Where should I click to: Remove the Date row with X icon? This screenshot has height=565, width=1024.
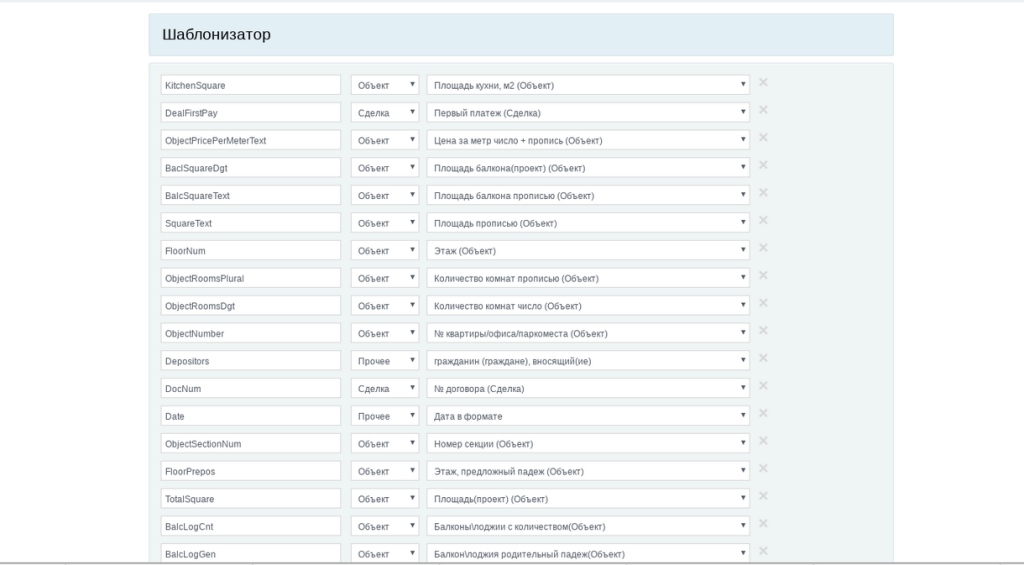[x=763, y=413]
